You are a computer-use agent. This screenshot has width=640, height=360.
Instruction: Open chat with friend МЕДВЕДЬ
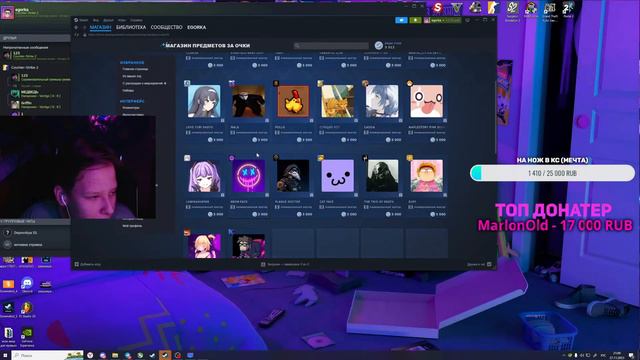coord(40,94)
